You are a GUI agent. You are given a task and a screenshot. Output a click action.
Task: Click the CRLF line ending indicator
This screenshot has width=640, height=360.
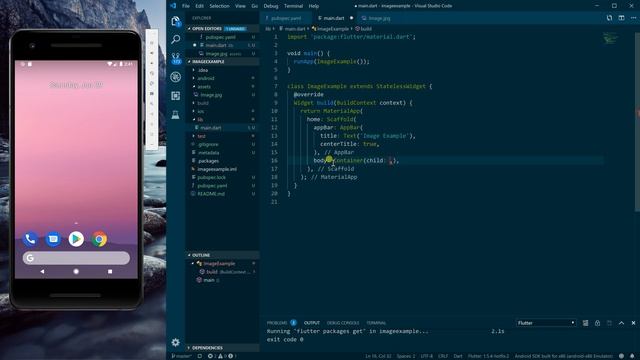click(x=443, y=356)
